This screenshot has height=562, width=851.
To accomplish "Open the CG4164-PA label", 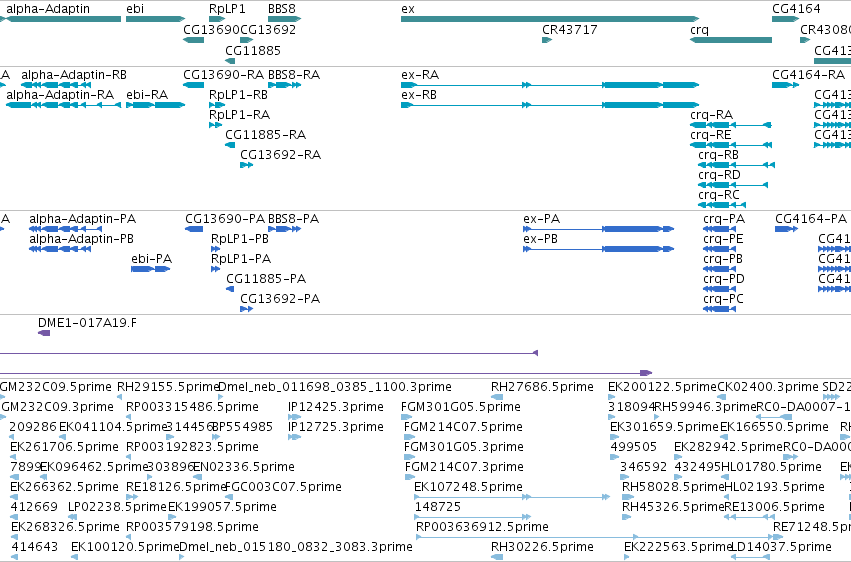I will coord(811,219).
